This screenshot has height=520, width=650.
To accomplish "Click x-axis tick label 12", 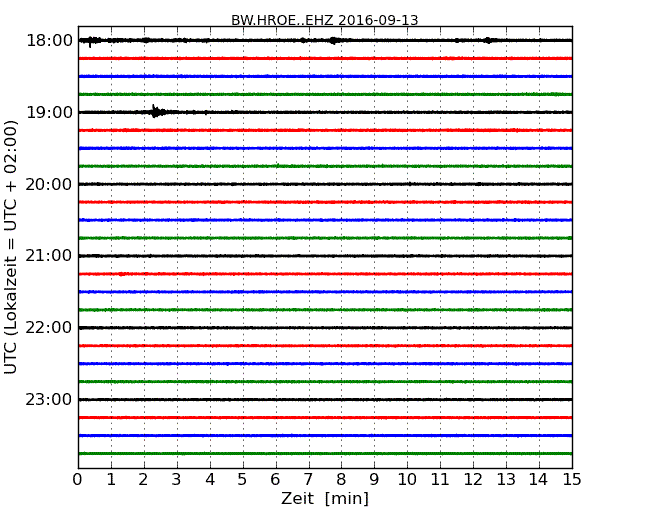I will pyautogui.click(x=473, y=480).
